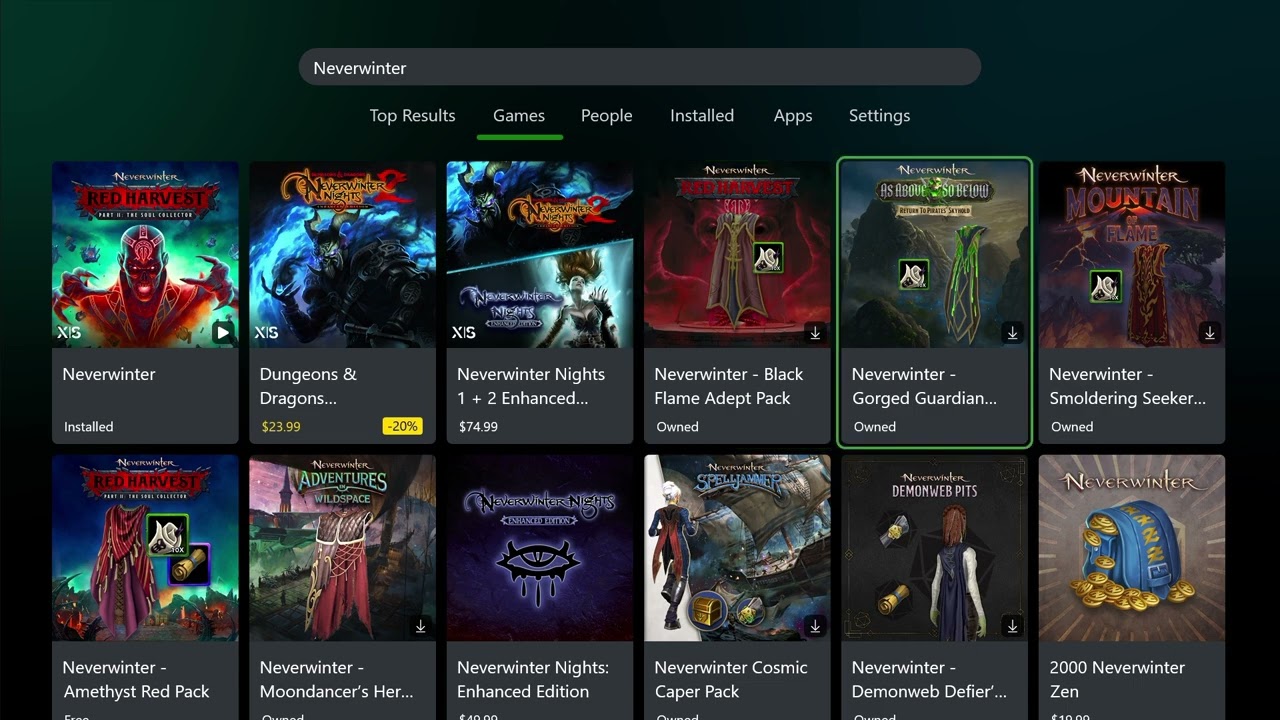Open the People tab
Viewport: 1280px width, 720px height.
[607, 116]
